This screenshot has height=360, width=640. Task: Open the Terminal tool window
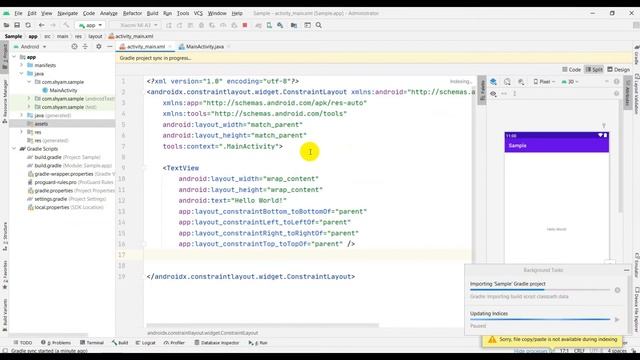92,343
